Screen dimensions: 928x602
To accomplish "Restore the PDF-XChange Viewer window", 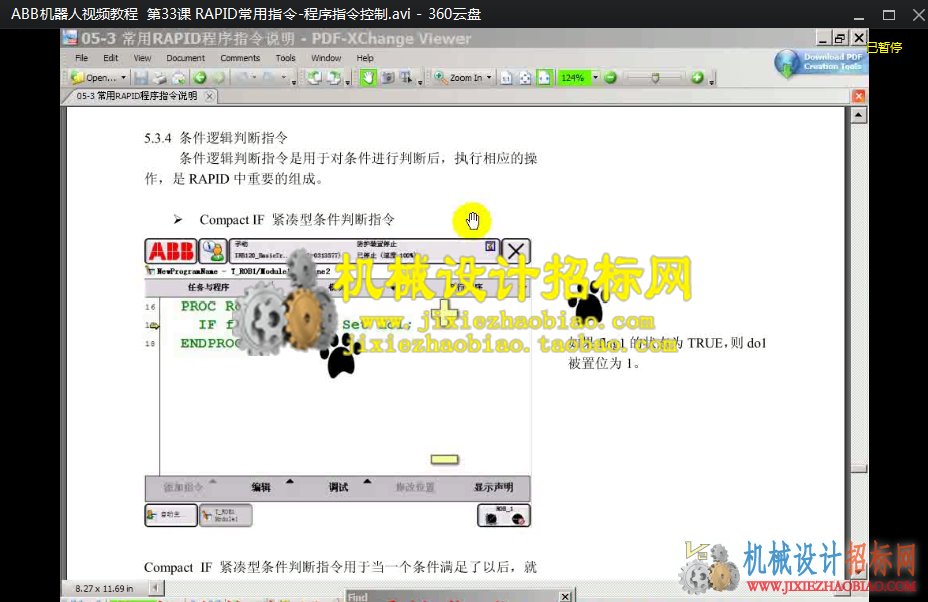I will tap(840, 38).
